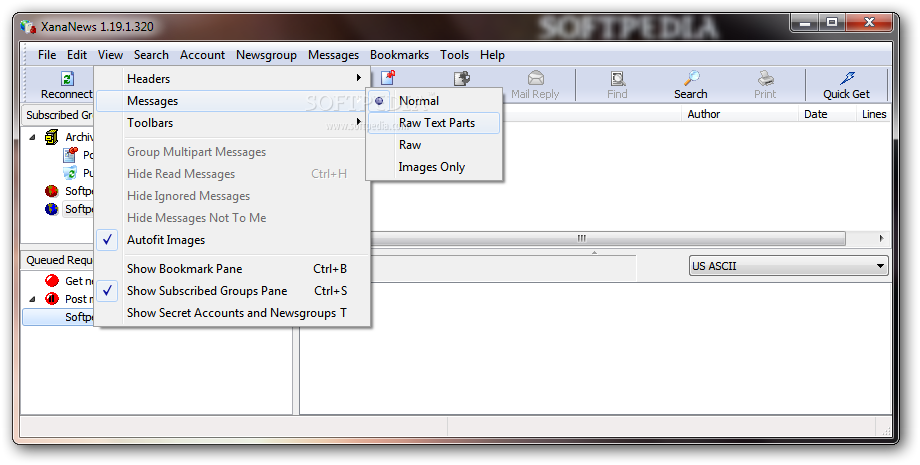Click the green arrows icon under Archive
Screen dimensions: 920x465
click(70, 173)
